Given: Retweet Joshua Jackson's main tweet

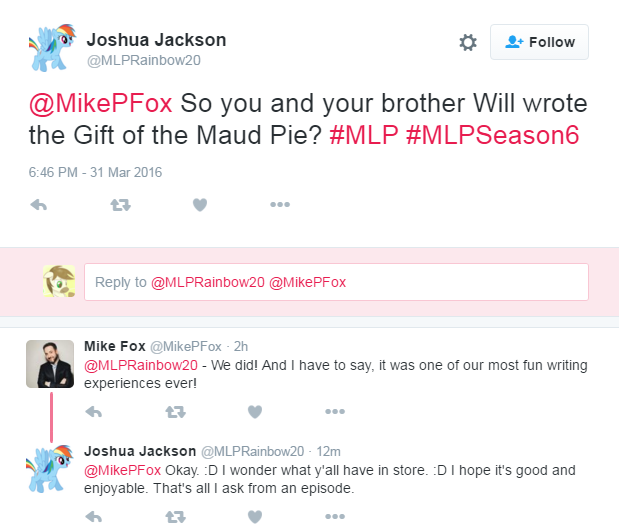Looking at the screenshot, I should [x=120, y=205].
